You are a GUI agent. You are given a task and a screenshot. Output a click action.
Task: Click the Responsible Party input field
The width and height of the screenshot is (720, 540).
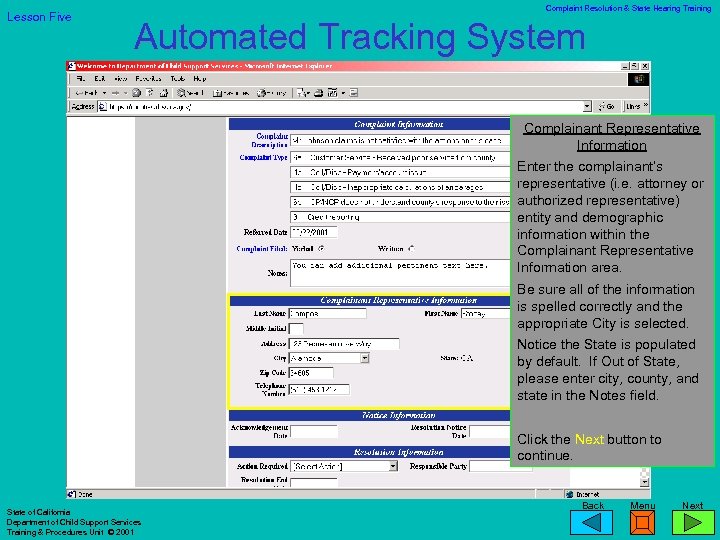coord(490,467)
